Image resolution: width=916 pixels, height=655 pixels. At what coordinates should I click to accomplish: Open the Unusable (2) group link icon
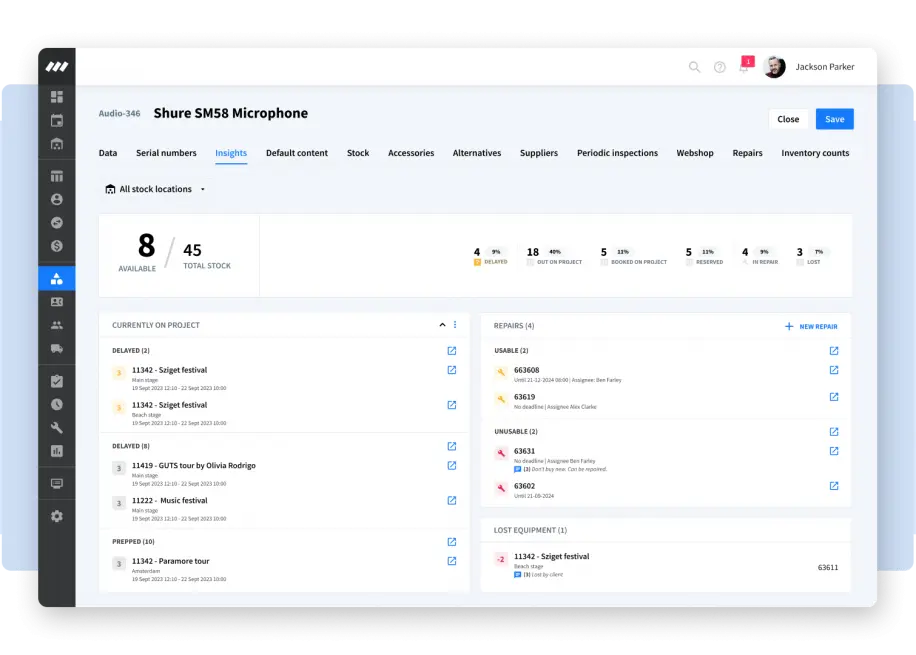(x=834, y=432)
